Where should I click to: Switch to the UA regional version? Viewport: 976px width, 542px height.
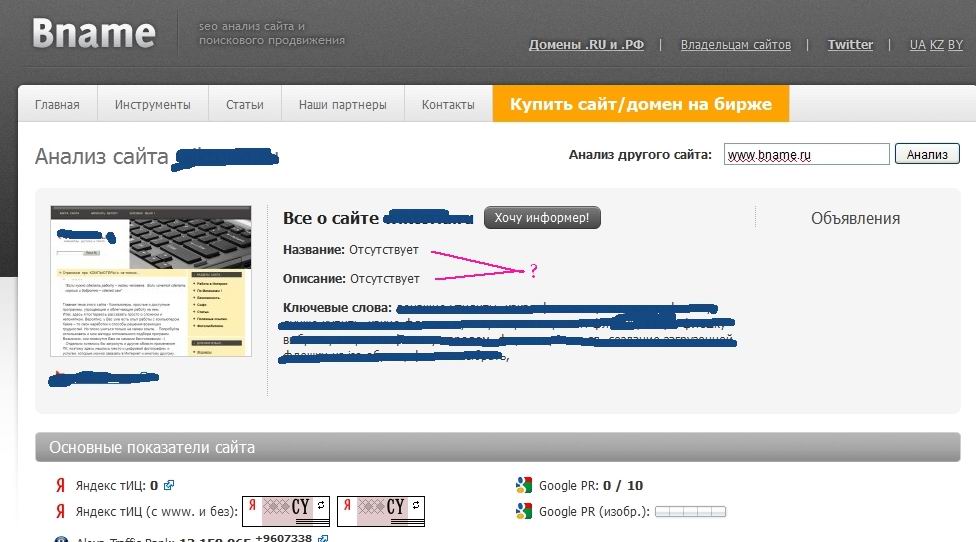(917, 45)
